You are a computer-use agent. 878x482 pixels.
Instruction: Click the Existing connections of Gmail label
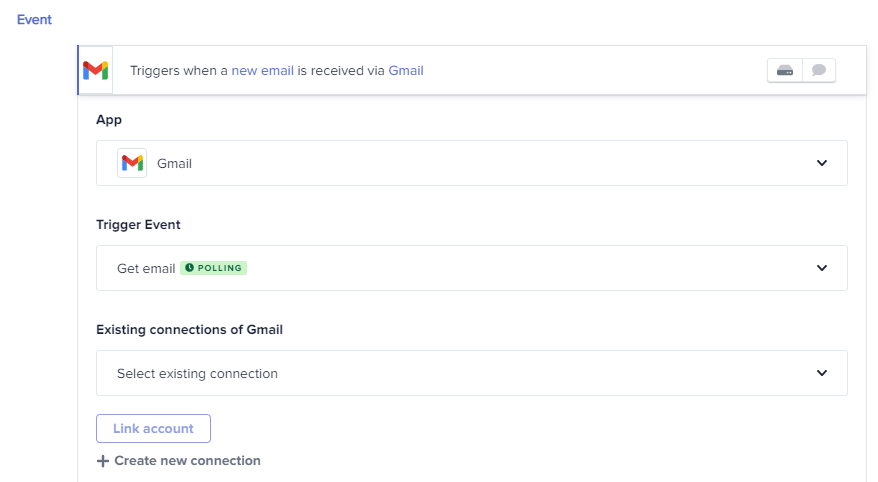189,330
